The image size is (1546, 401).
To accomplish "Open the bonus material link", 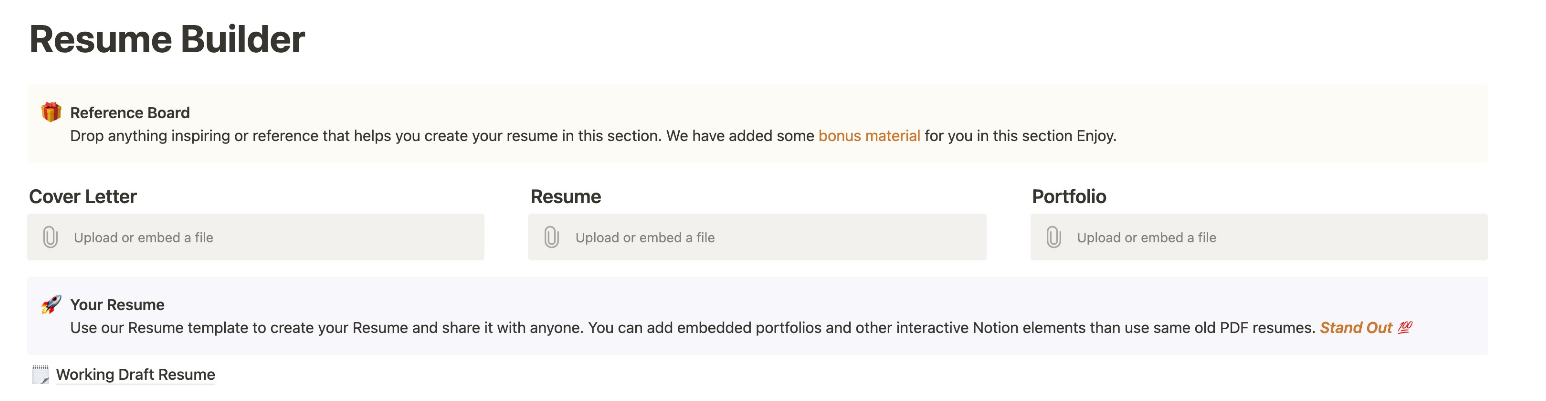I will click(869, 135).
